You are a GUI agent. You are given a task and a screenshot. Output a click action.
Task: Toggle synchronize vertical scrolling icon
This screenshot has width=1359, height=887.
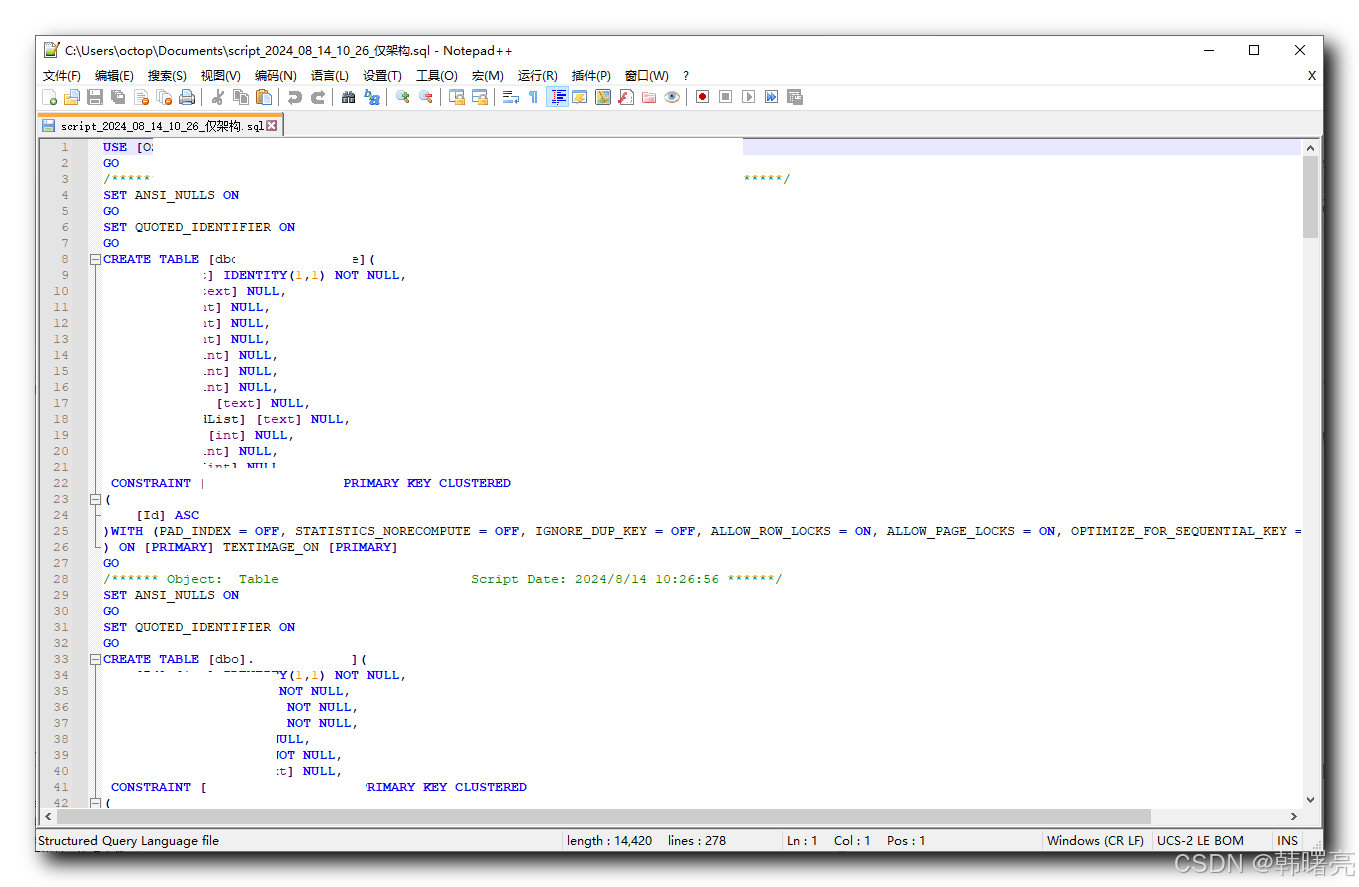click(x=456, y=97)
